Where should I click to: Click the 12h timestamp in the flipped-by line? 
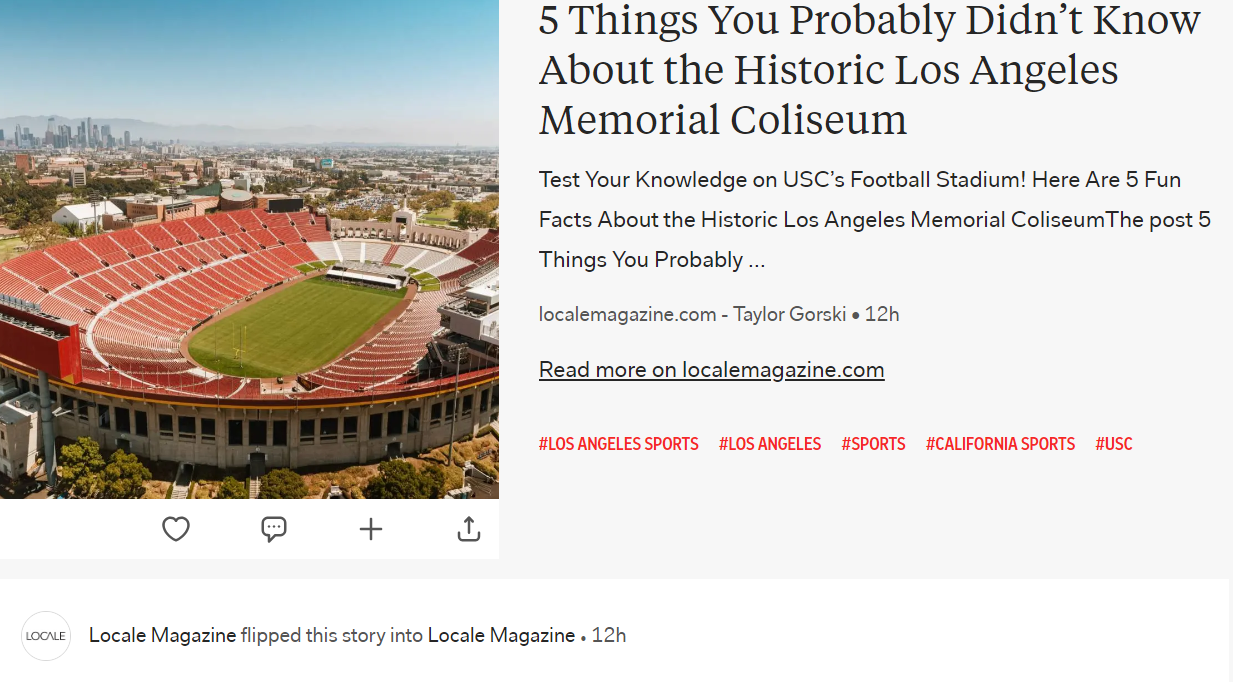pyautogui.click(x=609, y=635)
